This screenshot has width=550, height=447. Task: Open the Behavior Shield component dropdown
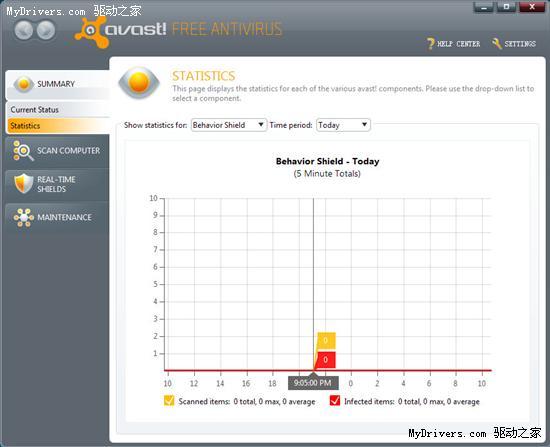(x=229, y=125)
